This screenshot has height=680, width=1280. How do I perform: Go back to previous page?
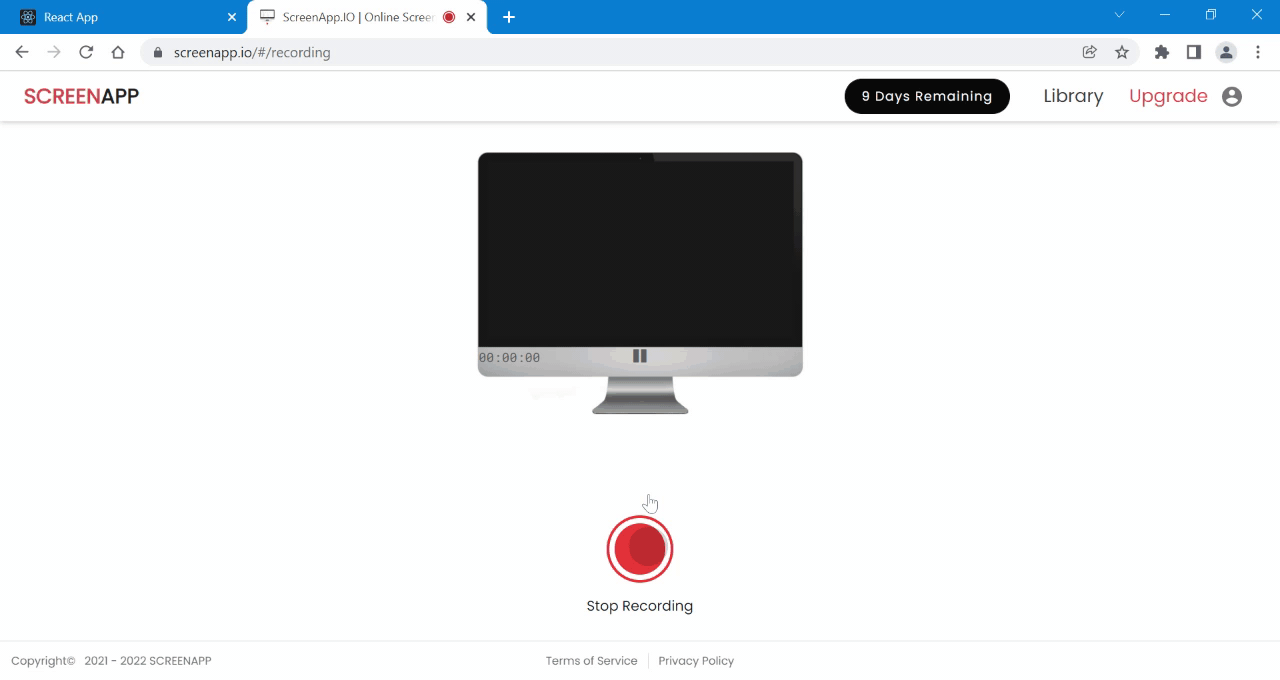tap(22, 52)
